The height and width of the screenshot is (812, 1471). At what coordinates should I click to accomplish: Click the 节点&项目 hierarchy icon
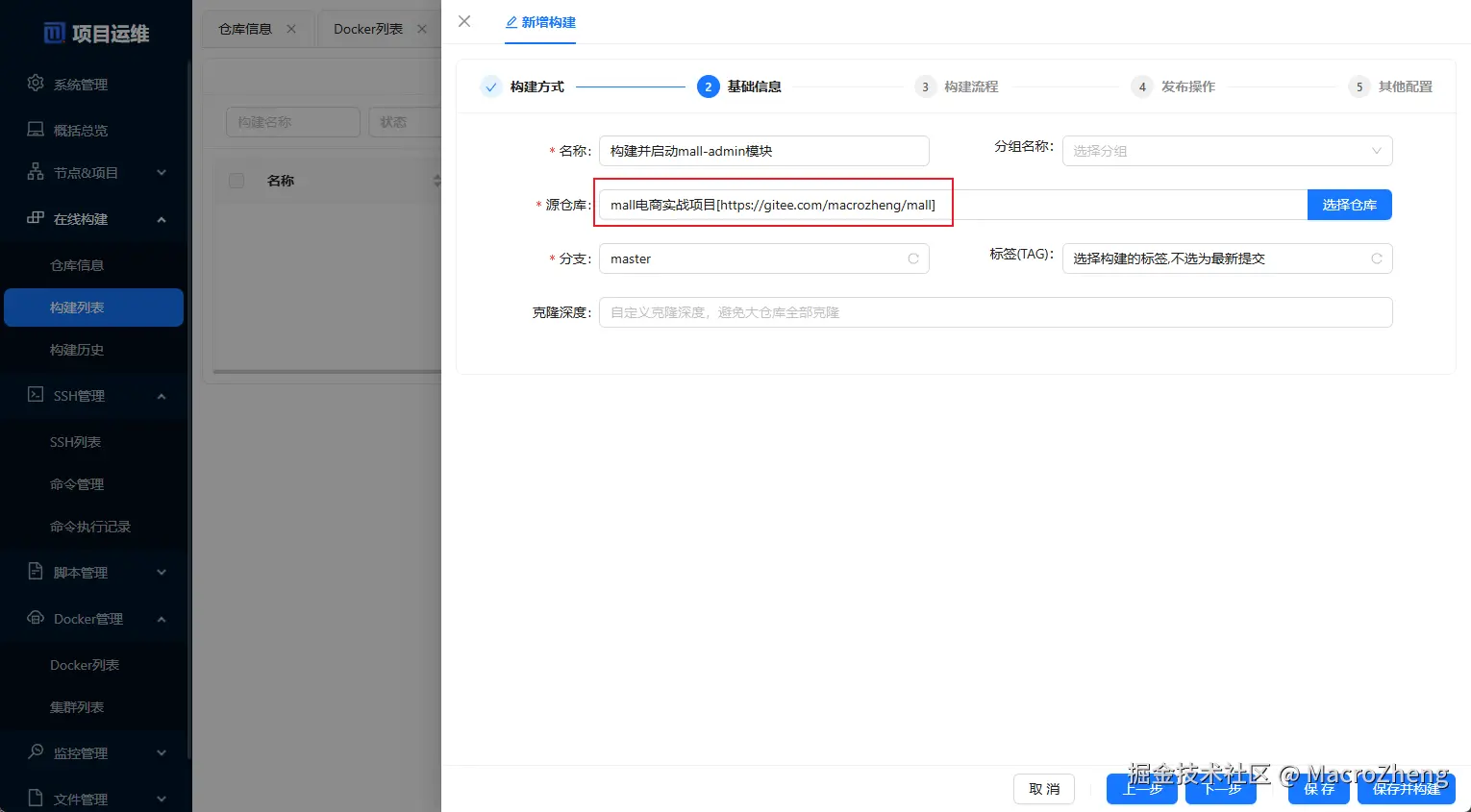[x=36, y=172]
